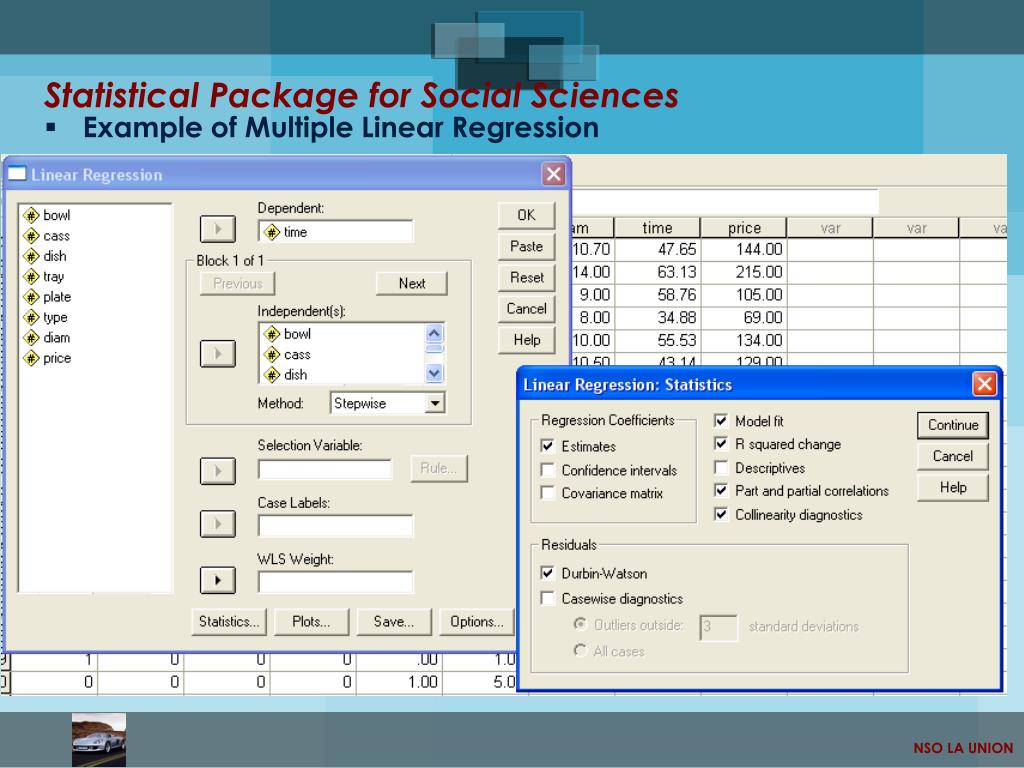Click the arrow button beside Case Labels
This screenshot has height=768, width=1024.
coord(217,524)
